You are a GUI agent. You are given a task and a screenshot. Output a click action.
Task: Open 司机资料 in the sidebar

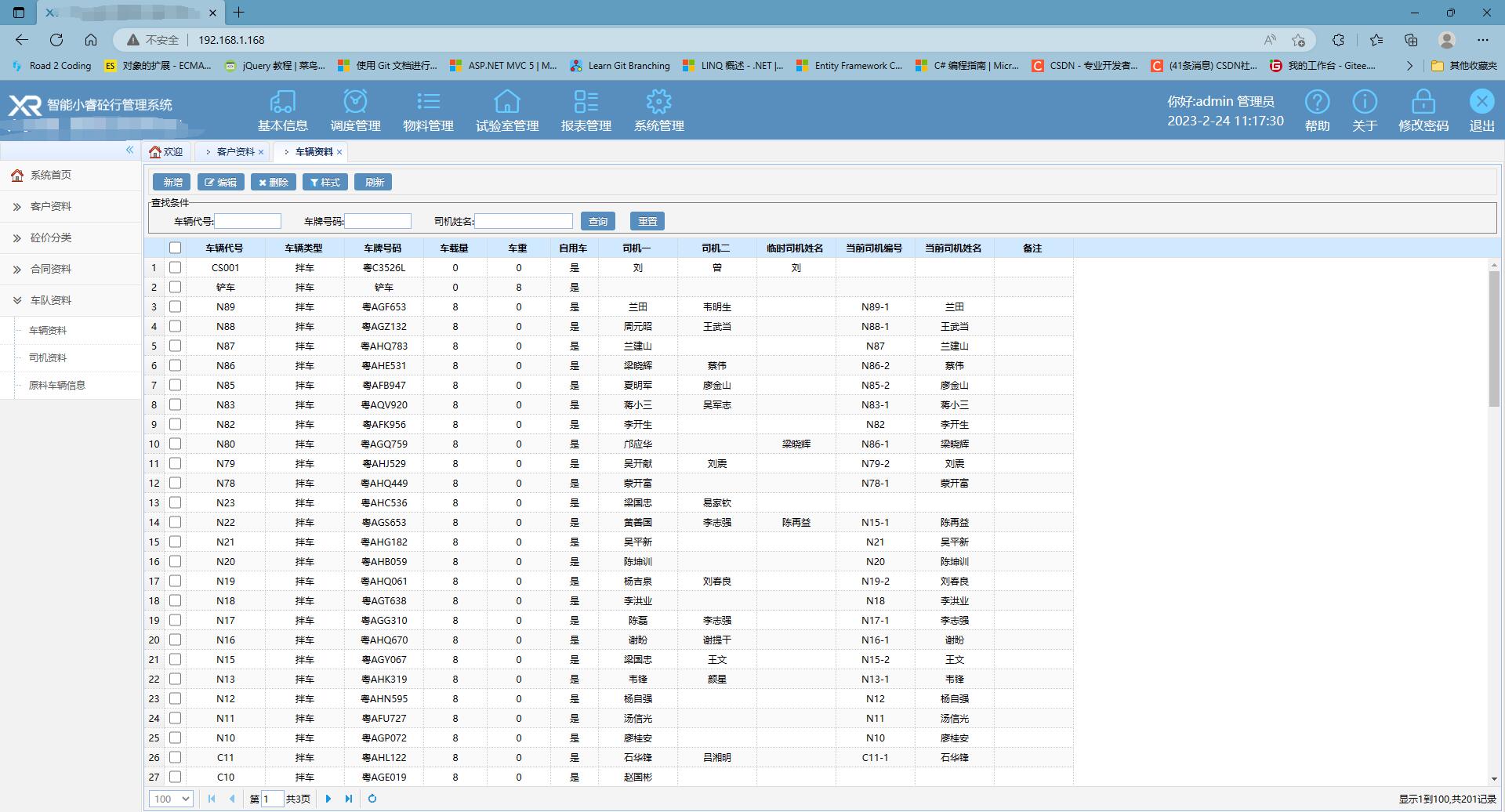click(x=48, y=357)
